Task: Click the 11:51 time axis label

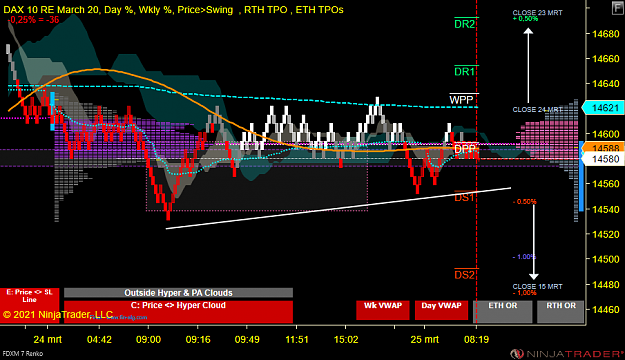Action: click(297, 340)
